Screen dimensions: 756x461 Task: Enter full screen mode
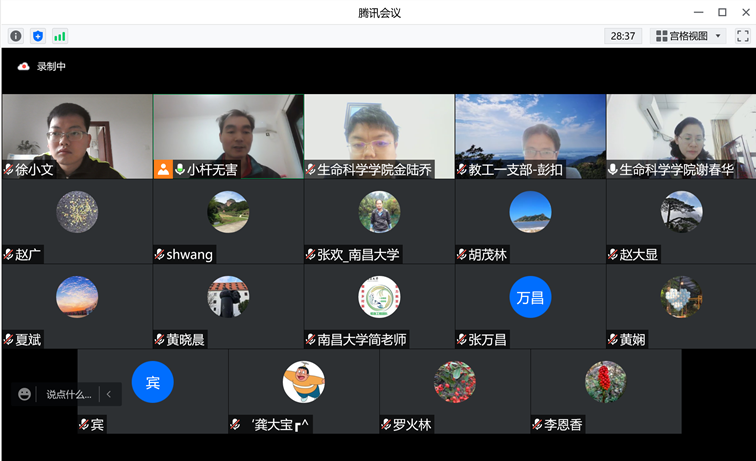coord(743,36)
